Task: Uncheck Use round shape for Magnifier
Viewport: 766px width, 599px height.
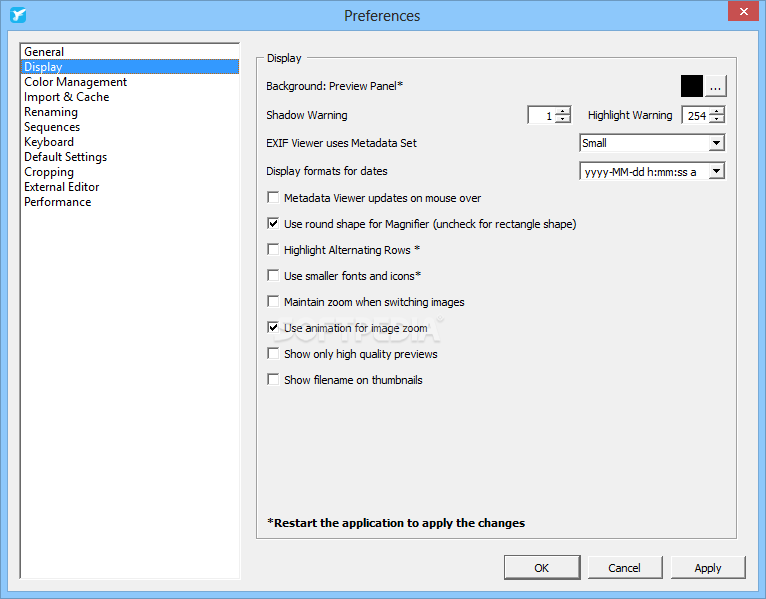Action: (273, 224)
